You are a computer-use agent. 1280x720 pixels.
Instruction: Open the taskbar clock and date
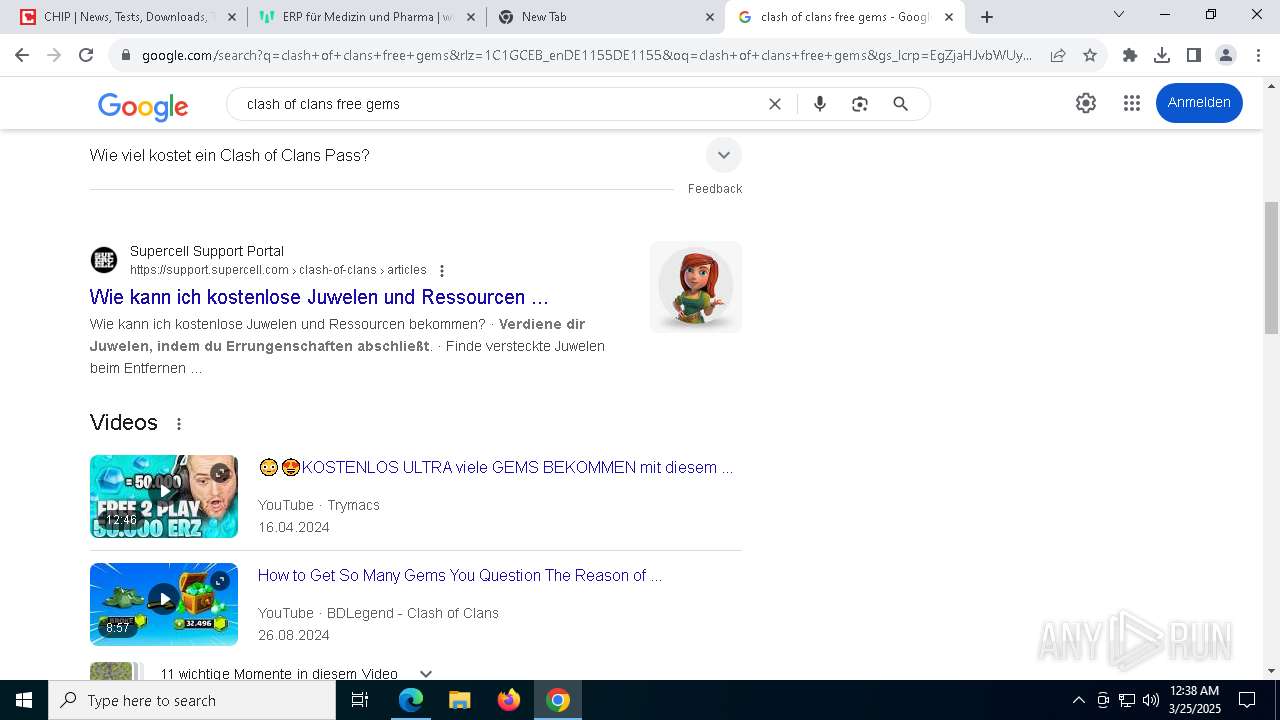(1194, 700)
